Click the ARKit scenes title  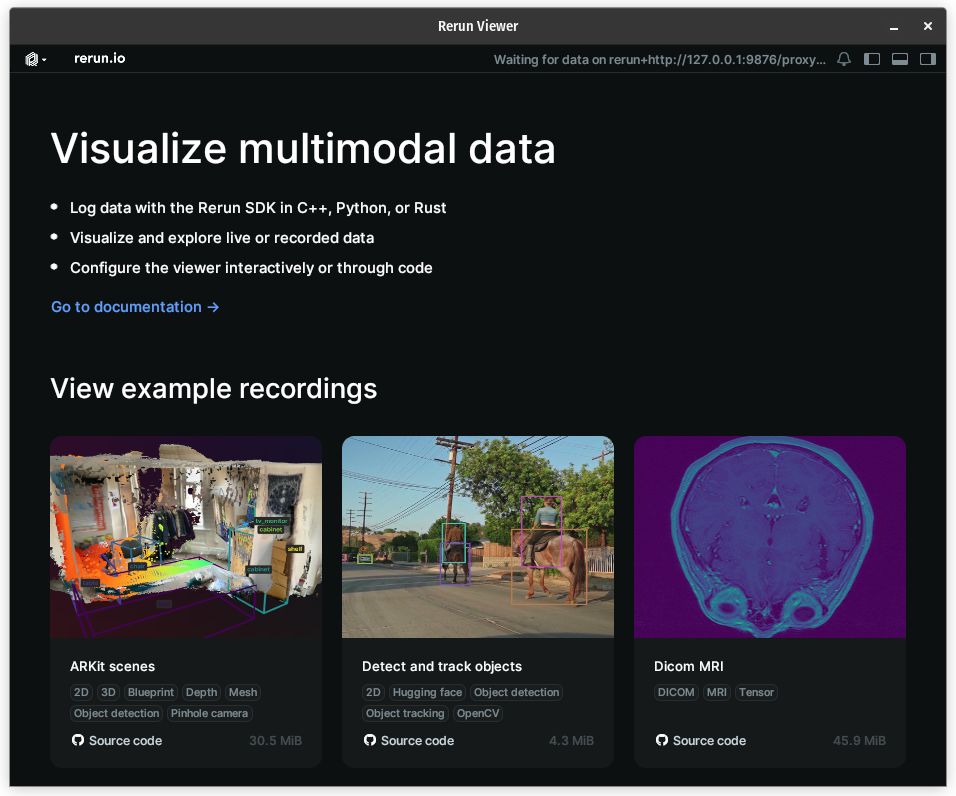pos(113,666)
